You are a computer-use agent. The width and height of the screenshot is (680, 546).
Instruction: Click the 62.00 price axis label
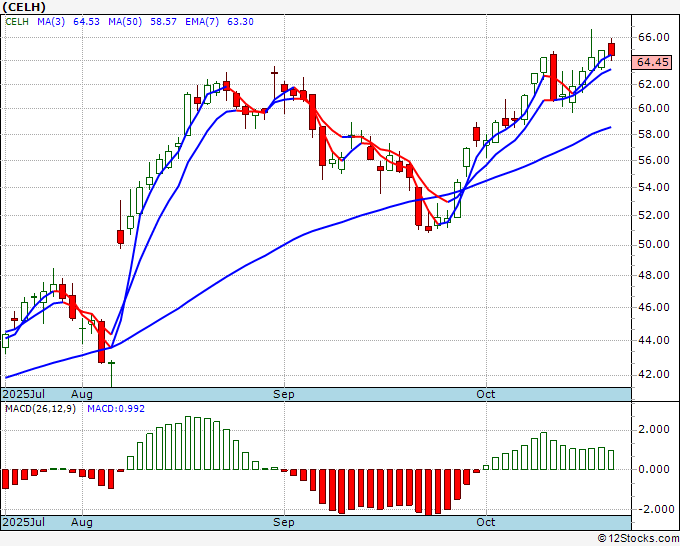click(654, 84)
